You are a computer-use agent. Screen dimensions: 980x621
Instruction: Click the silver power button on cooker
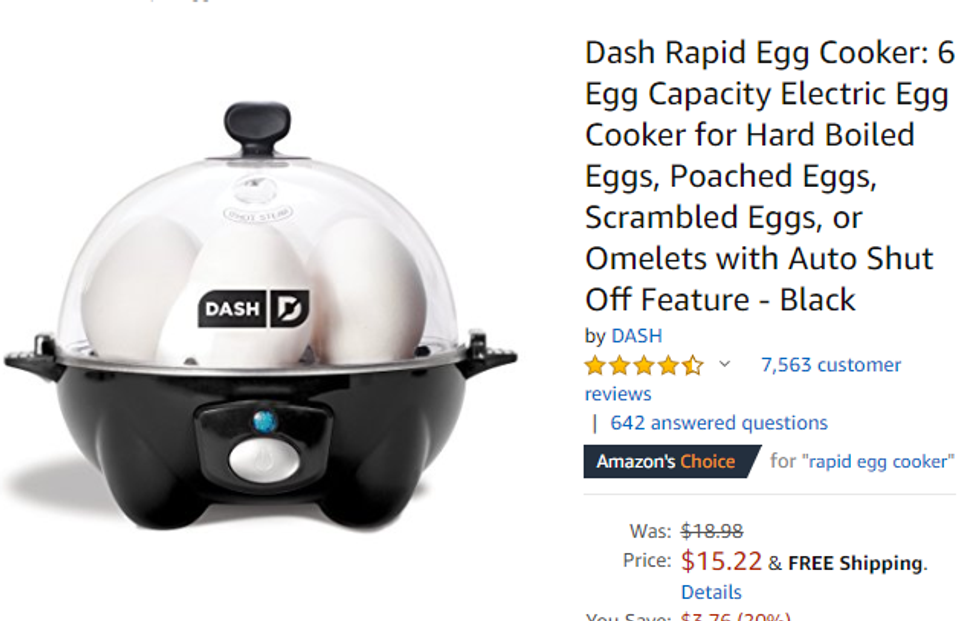coord(264,460)
